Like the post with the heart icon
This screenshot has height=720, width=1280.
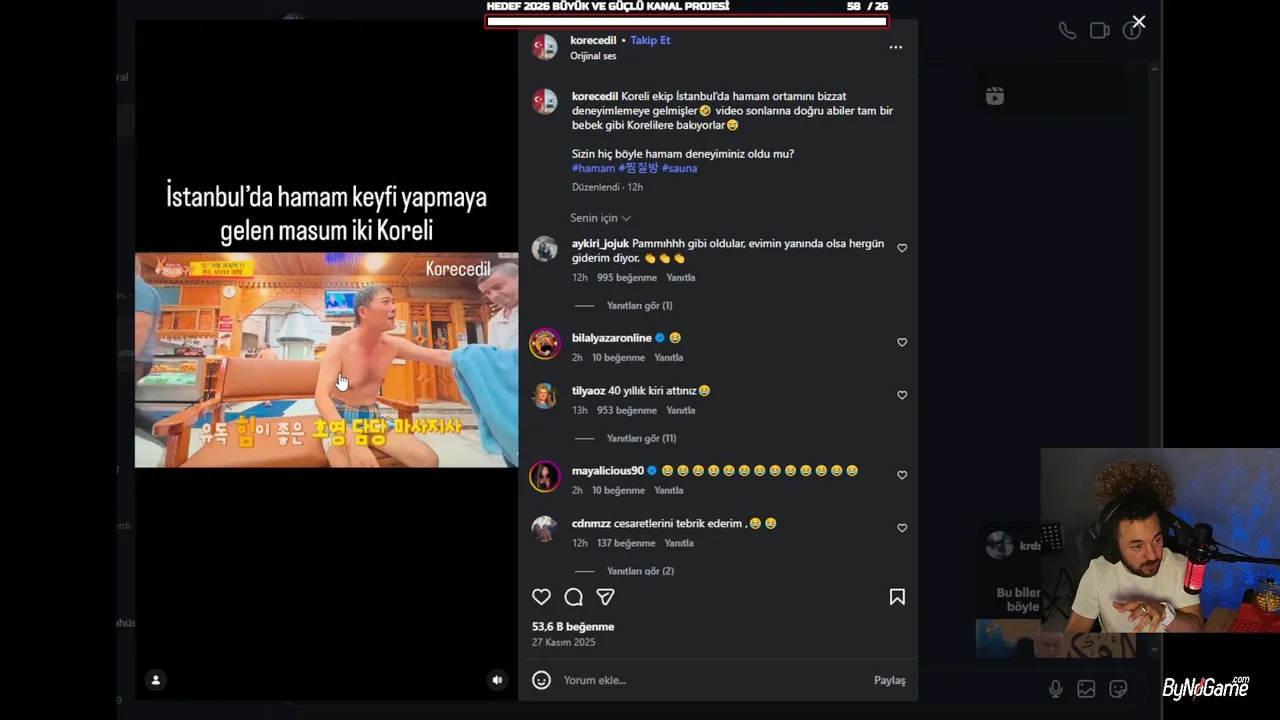(541, 597)
